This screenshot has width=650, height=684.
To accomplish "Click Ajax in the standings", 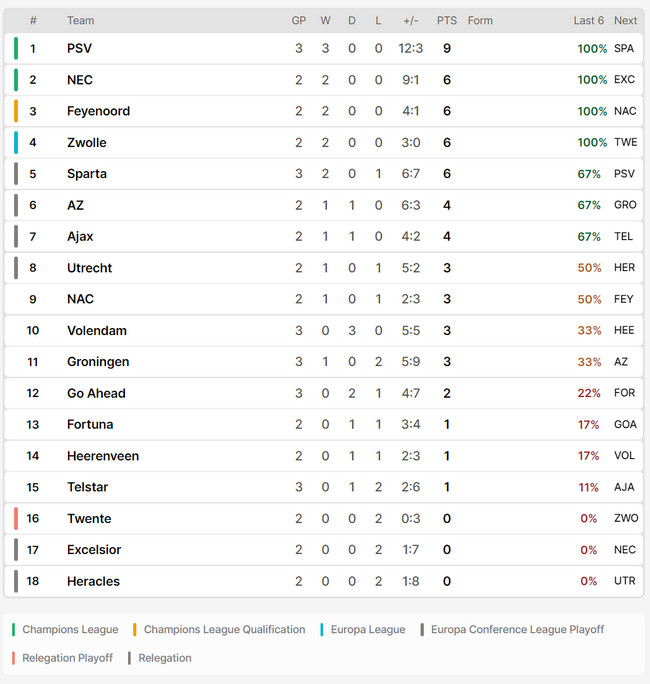I will (x=80, y=236).
